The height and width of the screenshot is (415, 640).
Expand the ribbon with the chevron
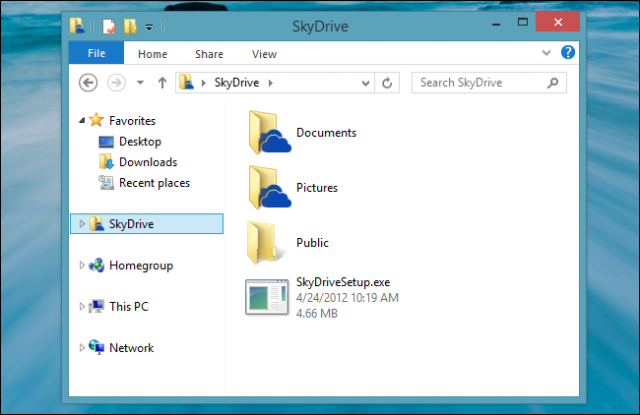(x=546, y=53)
